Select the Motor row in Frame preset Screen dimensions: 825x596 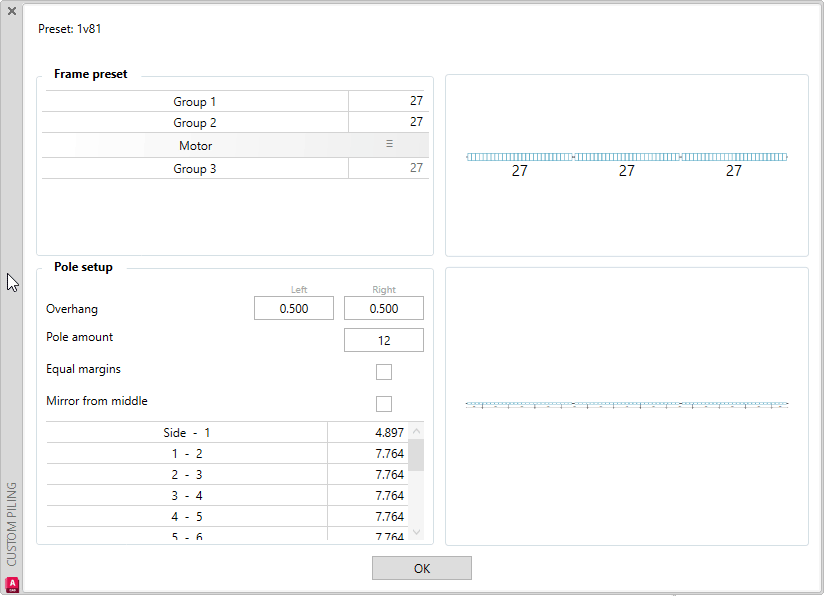click(x=235, y=145)
